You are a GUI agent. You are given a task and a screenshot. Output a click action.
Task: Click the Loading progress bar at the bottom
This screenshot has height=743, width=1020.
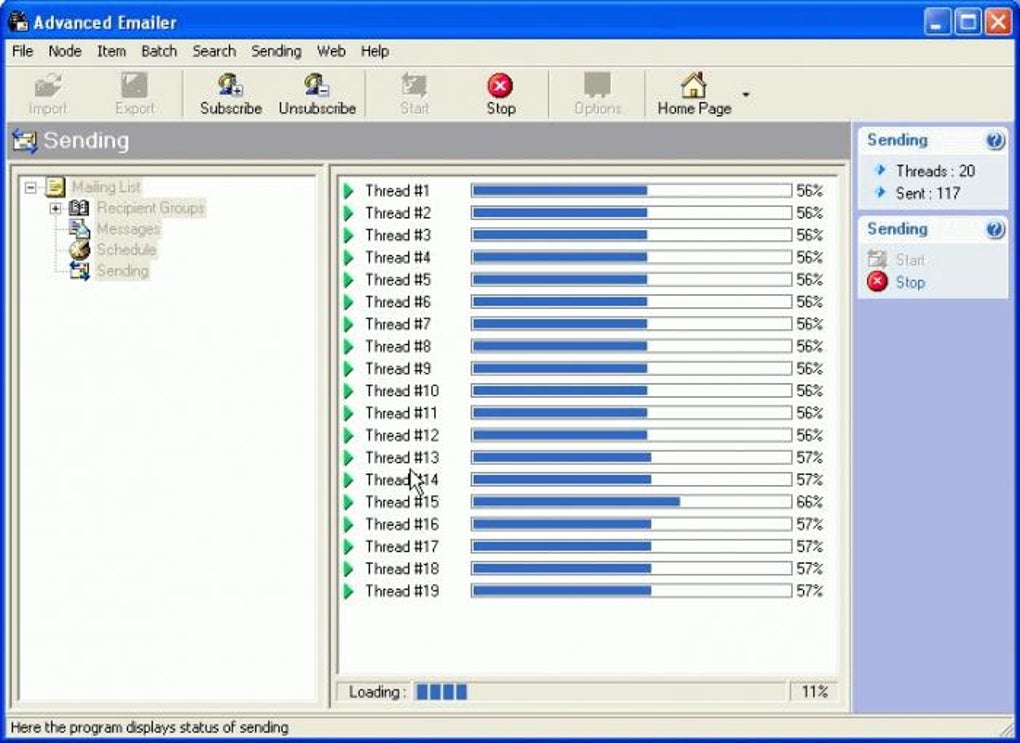(599, 692)
